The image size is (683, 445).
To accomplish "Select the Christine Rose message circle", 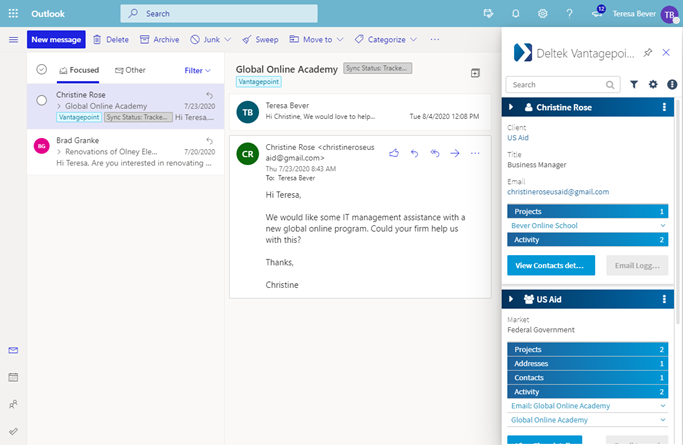I will tap(41, 100).
